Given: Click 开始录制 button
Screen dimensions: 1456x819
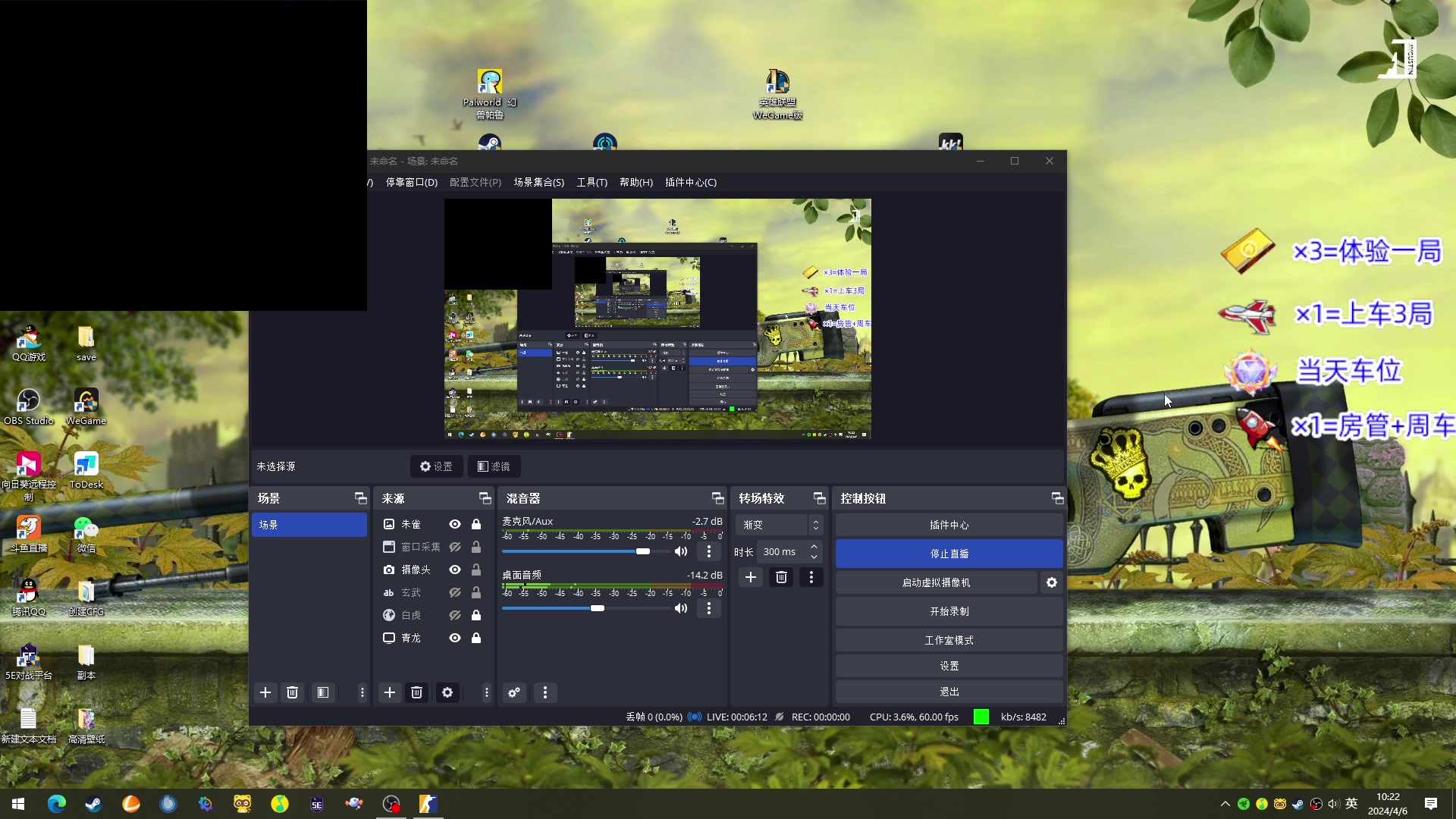Looking at the screenshot, I should (x=949, y=611).
